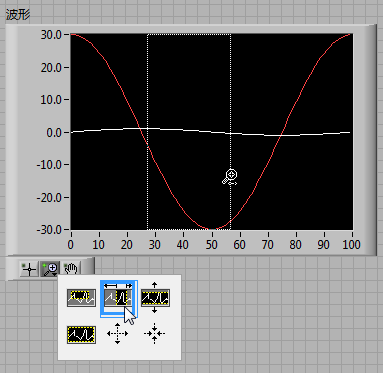Select the hand panning tool
The image size is (383, 373).
pos(71,269)
